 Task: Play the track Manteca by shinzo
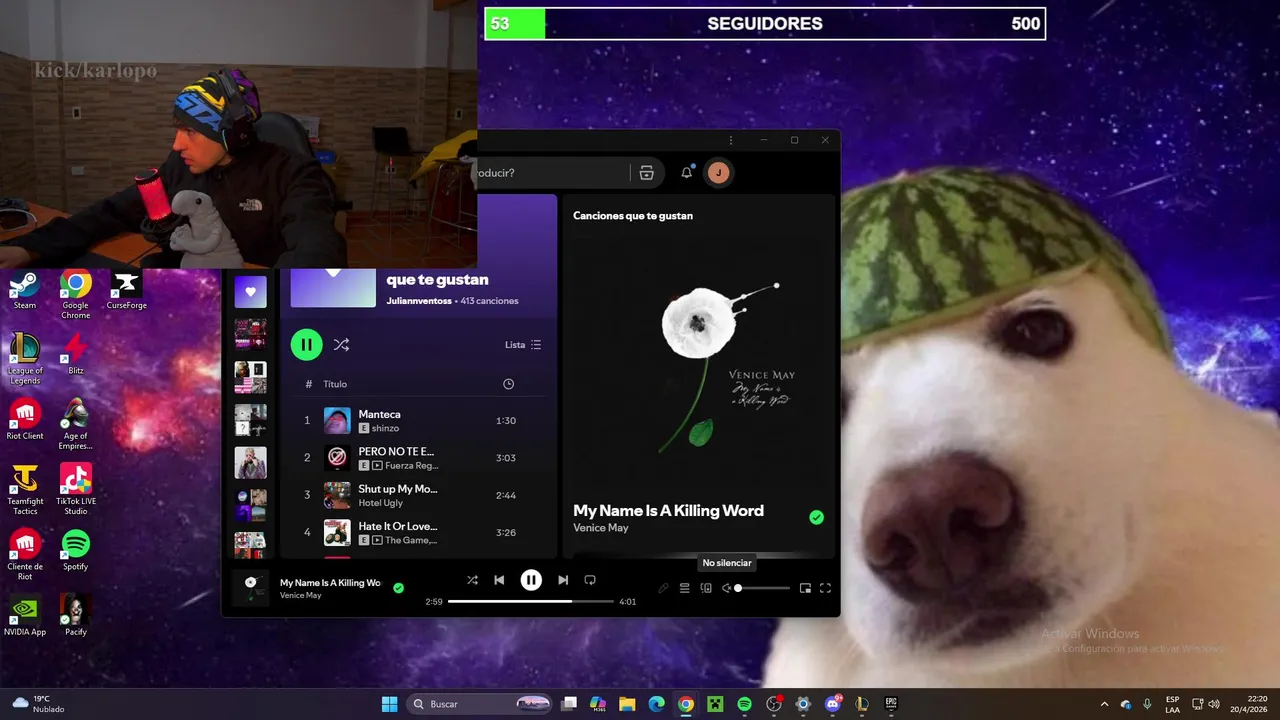418,421
